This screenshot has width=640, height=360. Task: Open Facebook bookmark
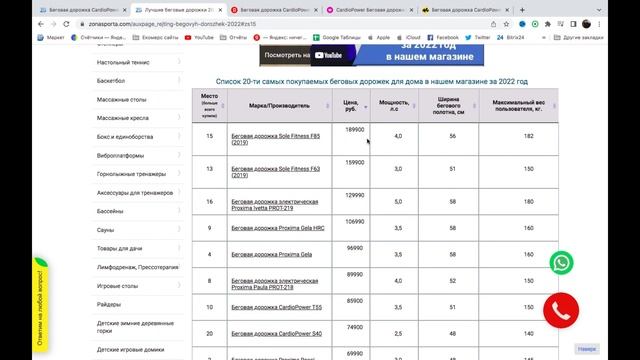pos(443,38)
